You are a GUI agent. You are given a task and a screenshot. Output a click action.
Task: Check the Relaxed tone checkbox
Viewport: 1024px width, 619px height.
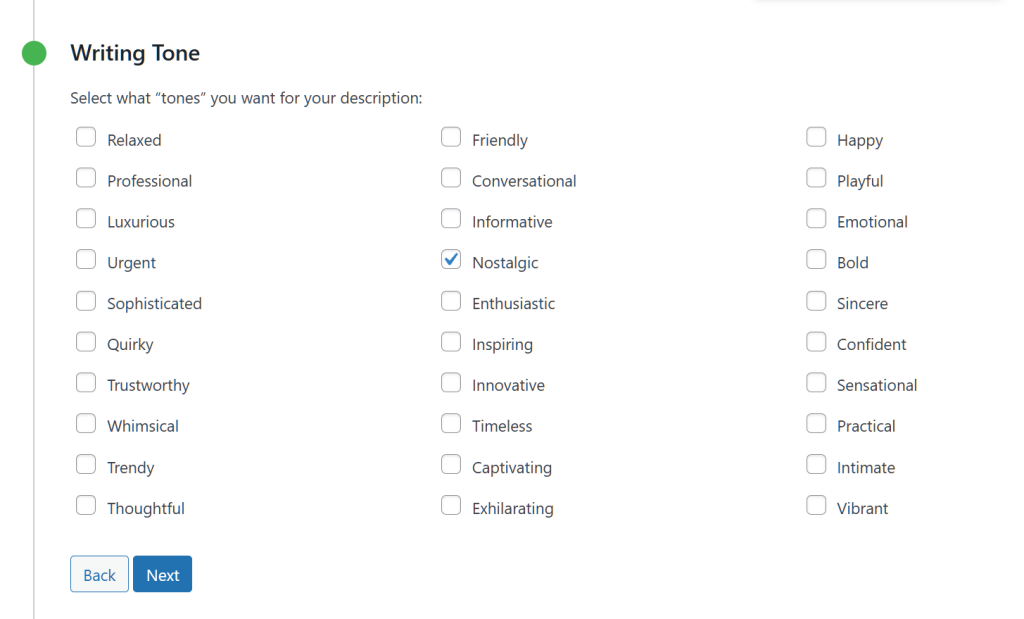click(x=86, y=138)
